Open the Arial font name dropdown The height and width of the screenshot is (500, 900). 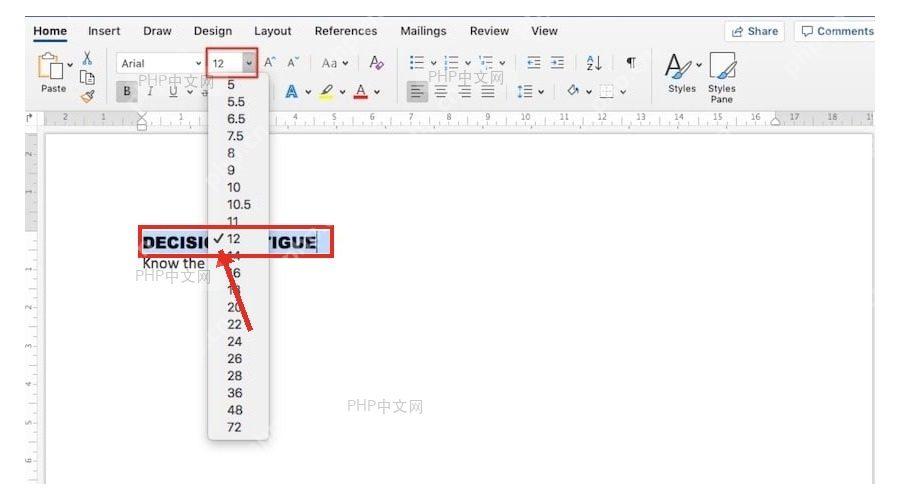[x=199, y=63]
